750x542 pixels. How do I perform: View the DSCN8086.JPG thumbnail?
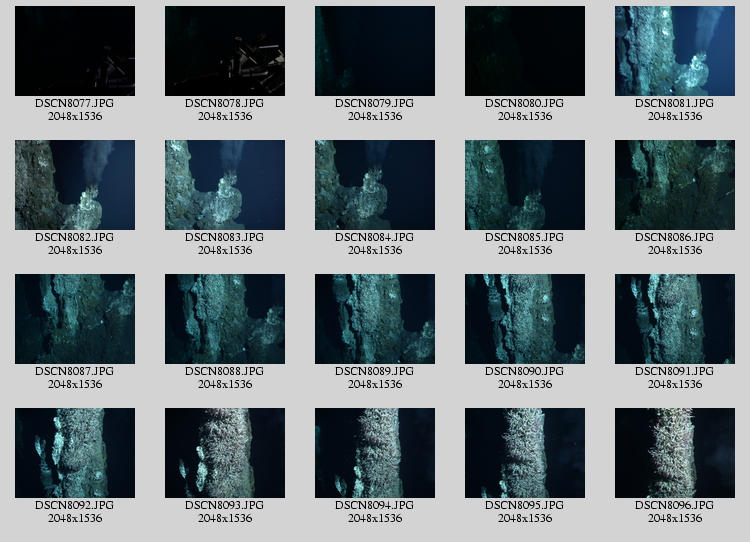675,185
